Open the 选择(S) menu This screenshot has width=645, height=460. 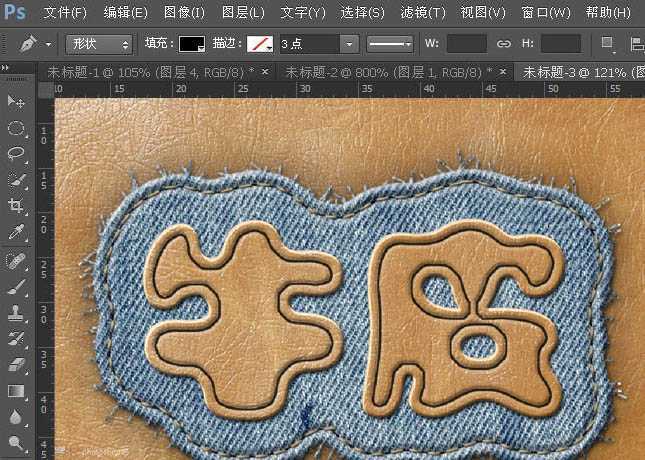(362, 13)
